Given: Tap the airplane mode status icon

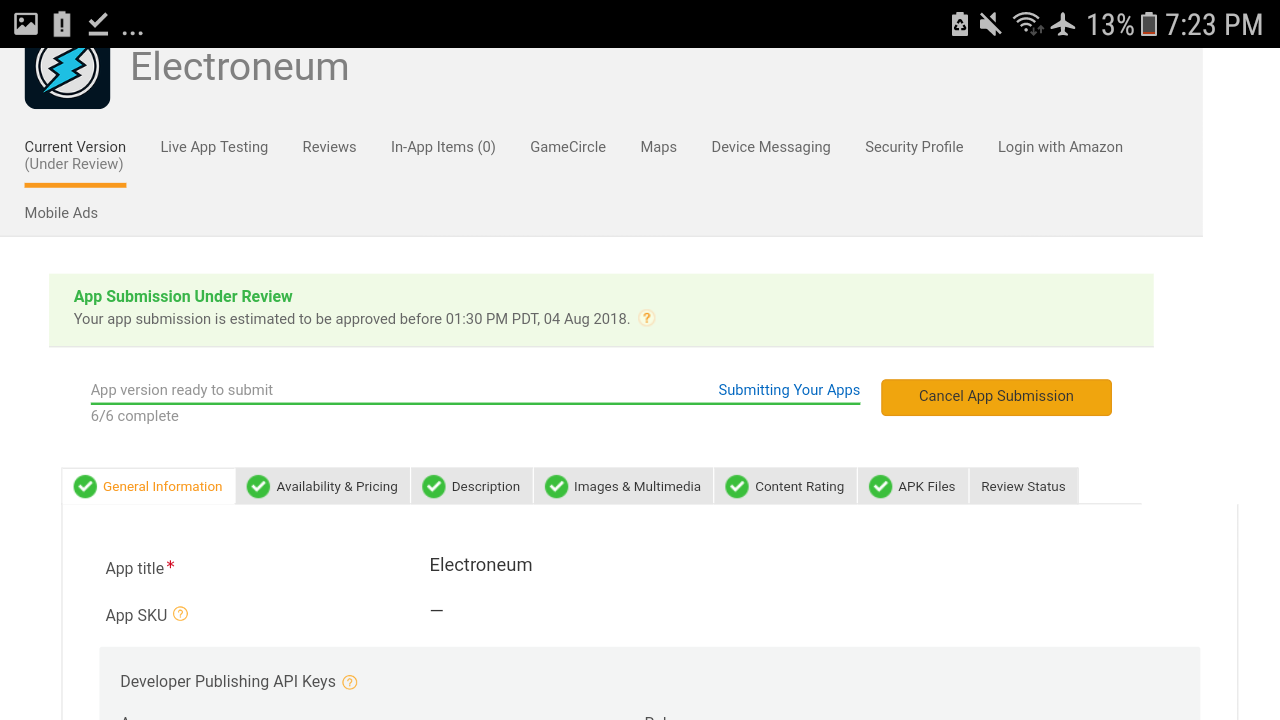Looking at the screenshot, I should (x=1063, y=24).
